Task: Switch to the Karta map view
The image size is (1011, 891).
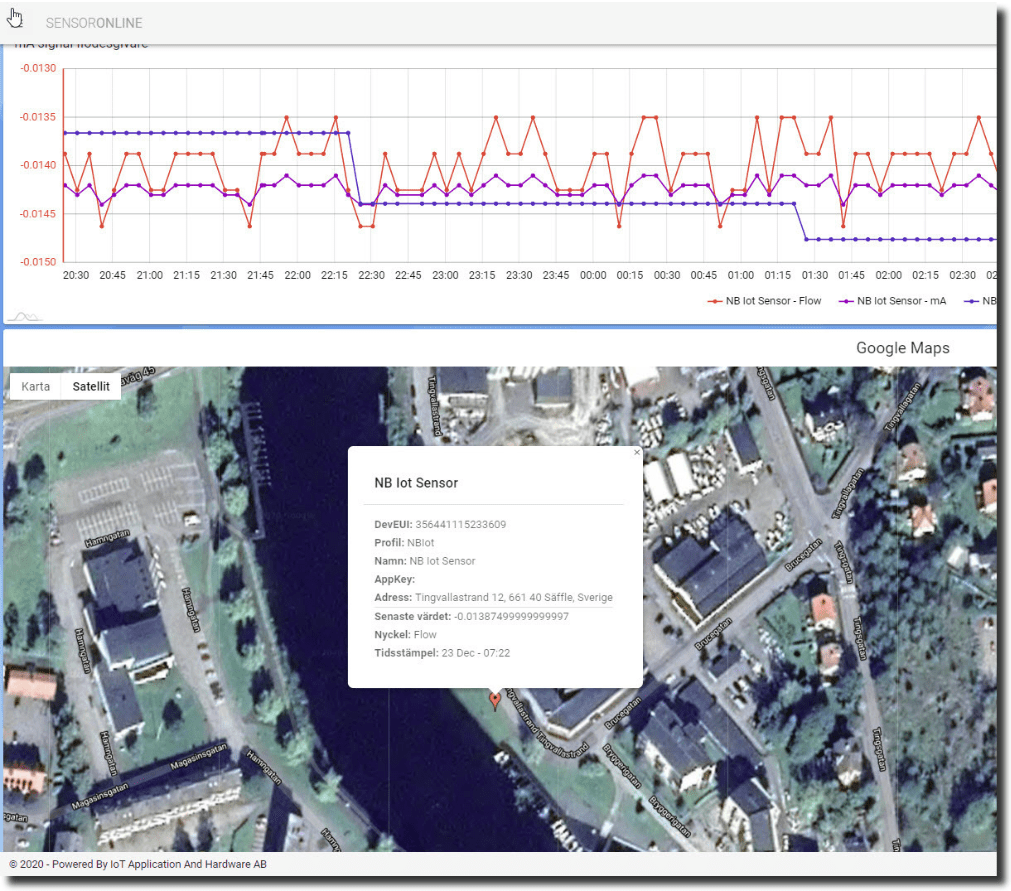Action: click(35, 386)
